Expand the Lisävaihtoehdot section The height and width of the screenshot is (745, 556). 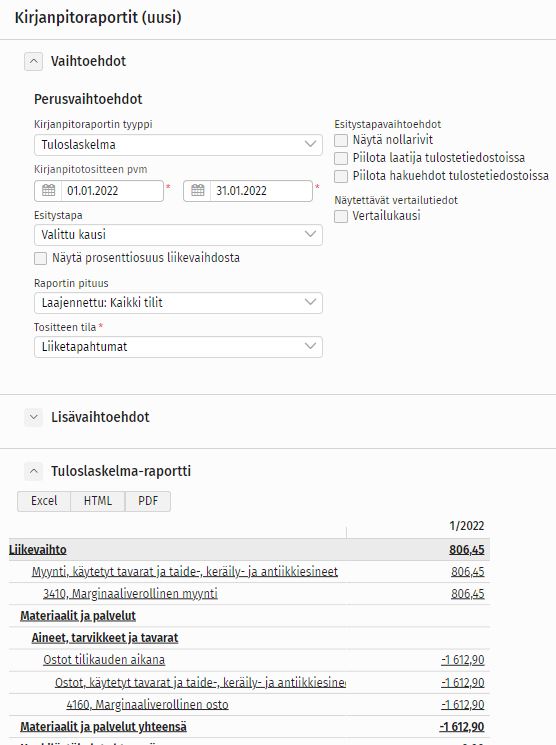(33, 417)
